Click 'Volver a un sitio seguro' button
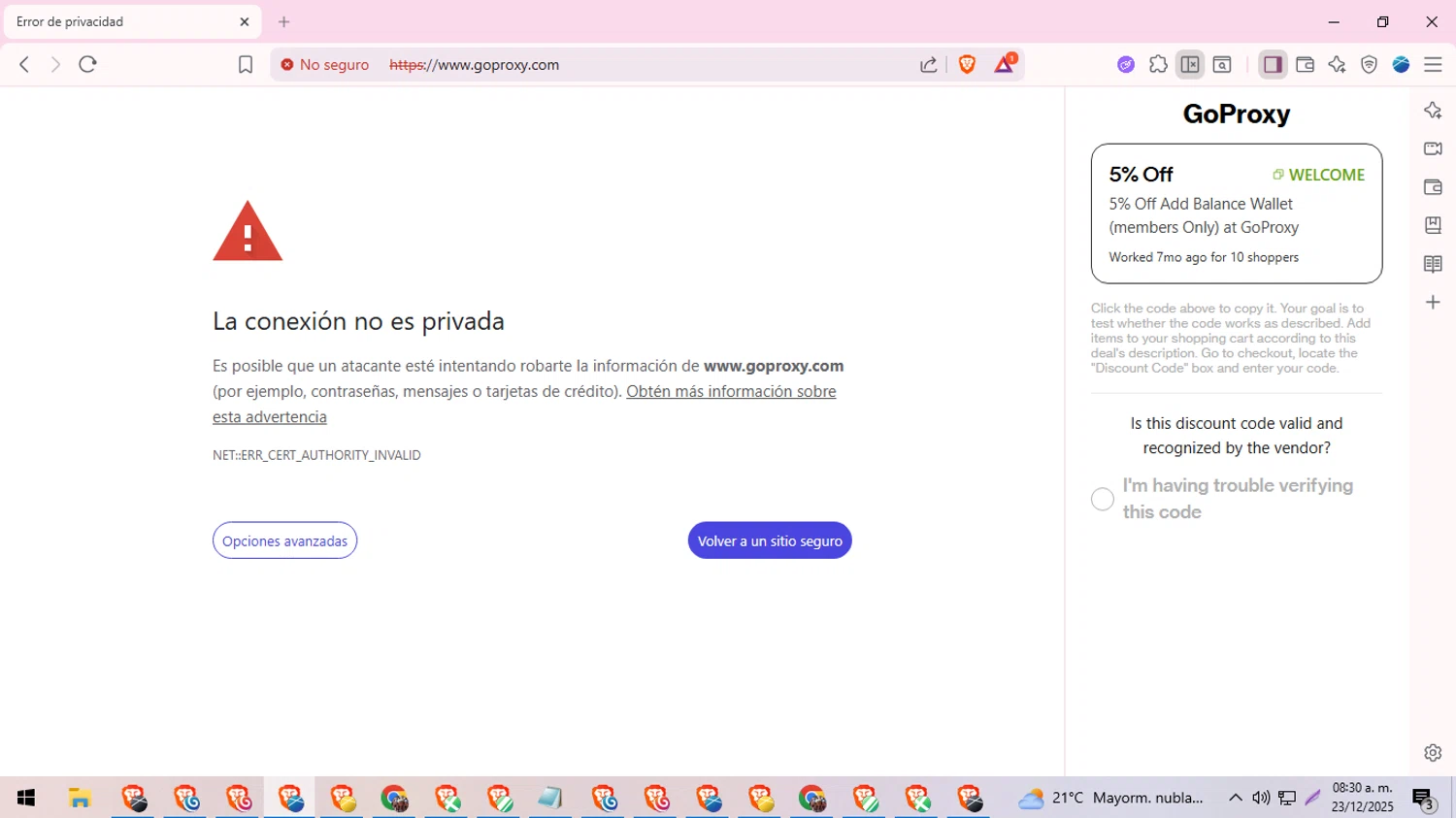Screen dimensions: 1456x818 [x=770, y=540]
